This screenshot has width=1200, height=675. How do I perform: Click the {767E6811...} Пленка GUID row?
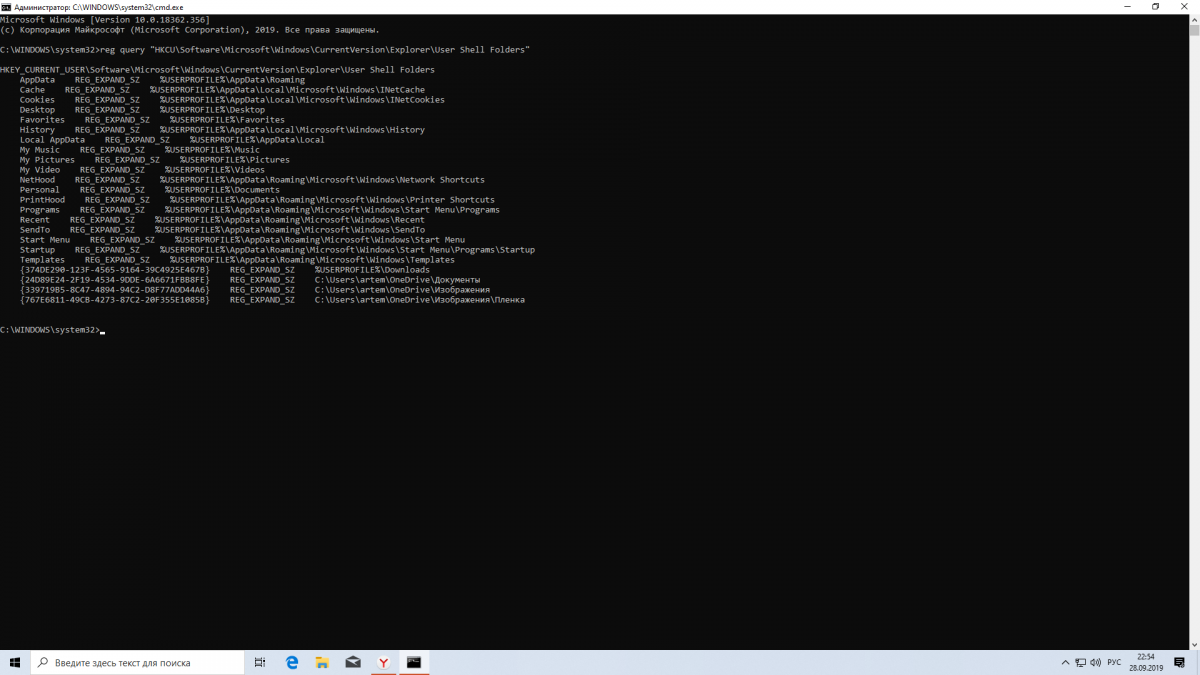(272, 299)
